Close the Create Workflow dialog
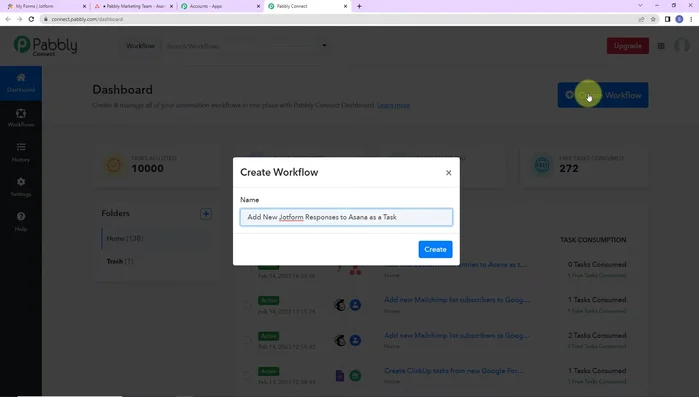699x397 pixels. tap(448, 172)
